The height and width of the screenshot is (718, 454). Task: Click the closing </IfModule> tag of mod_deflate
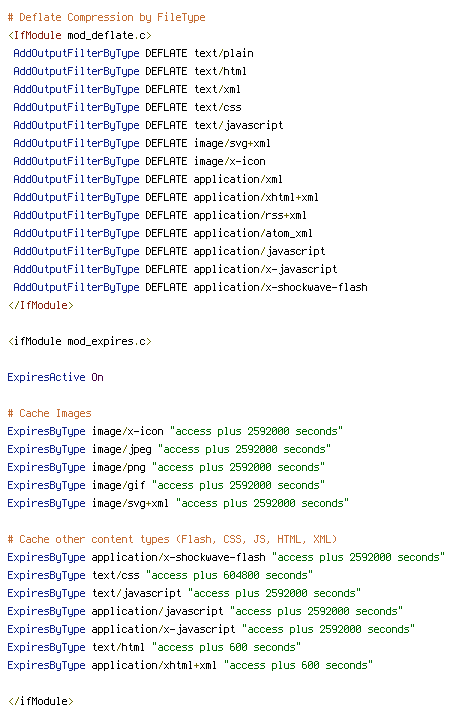tap(41, 305)
